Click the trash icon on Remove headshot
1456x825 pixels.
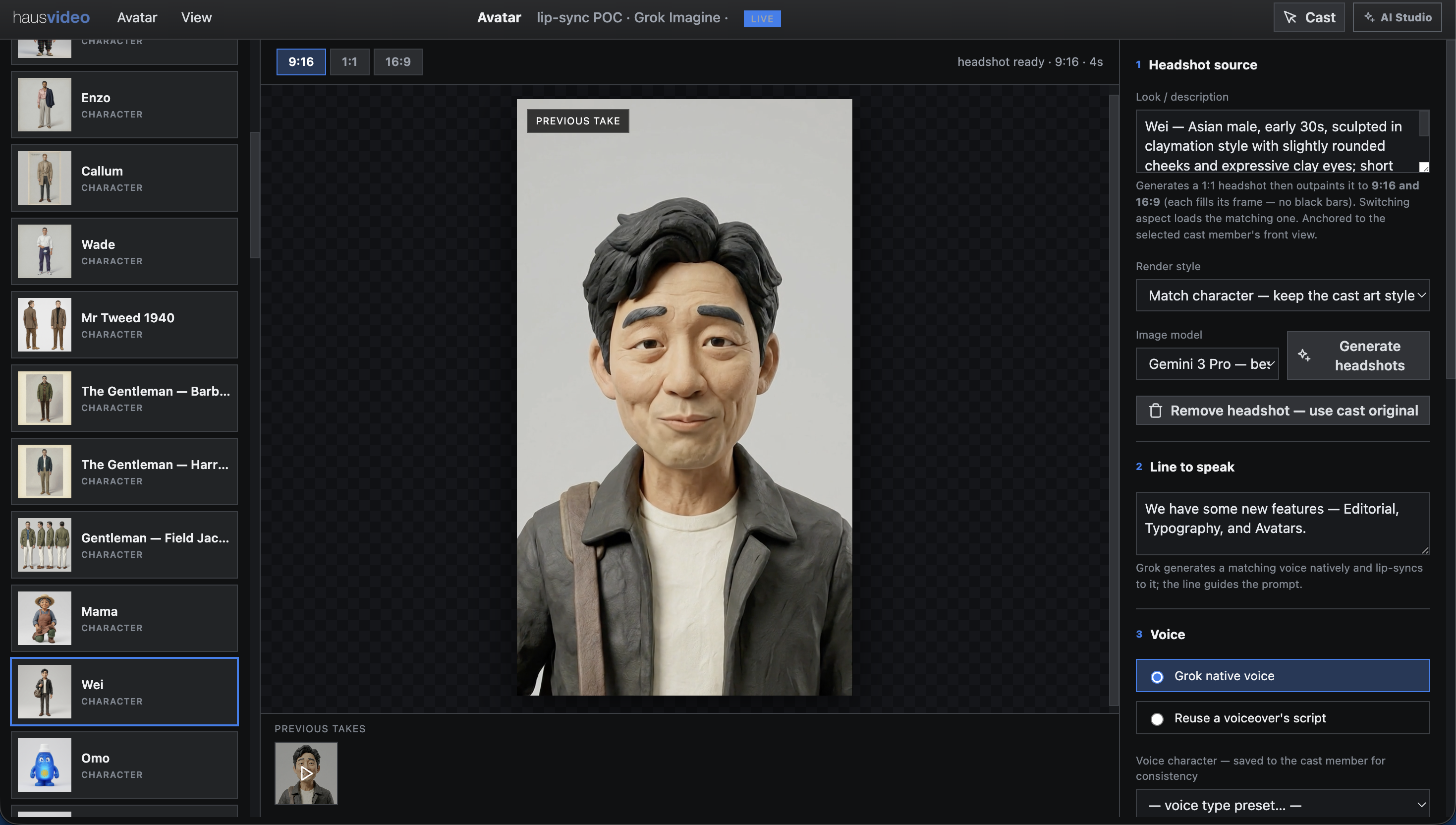point(1155,410)
